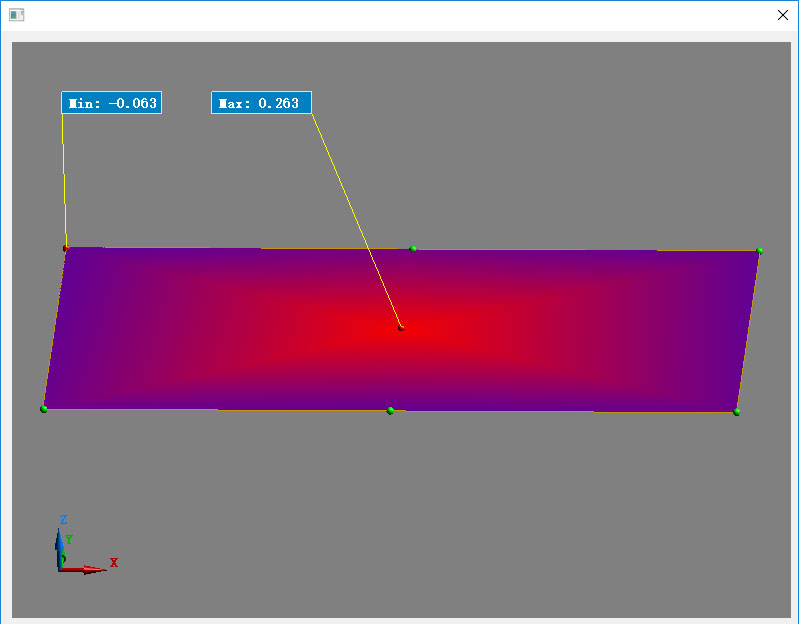Pick the green bottom-middle edge point
Viewport: 799px width, 624px height.
tap(390, 411)
